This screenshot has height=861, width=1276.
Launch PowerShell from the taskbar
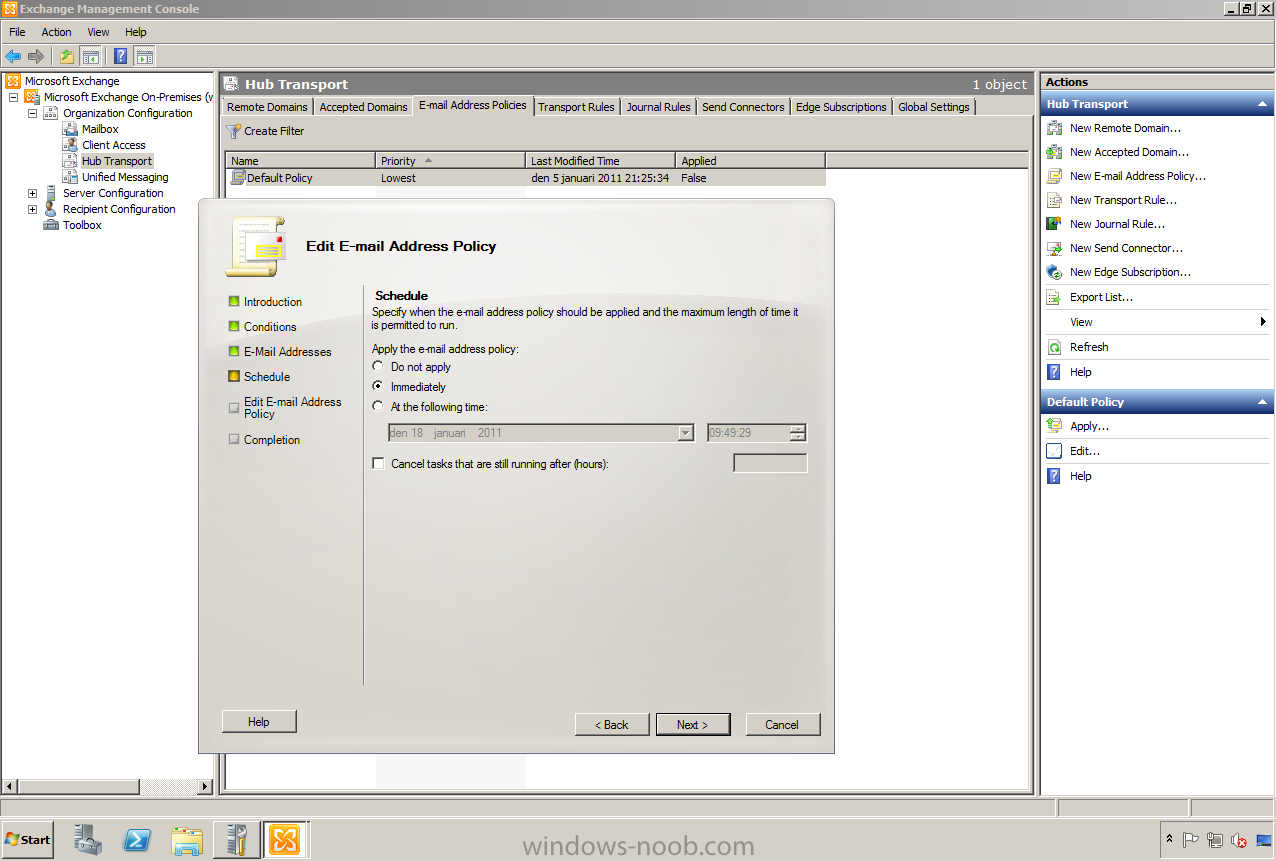(137, 839)
